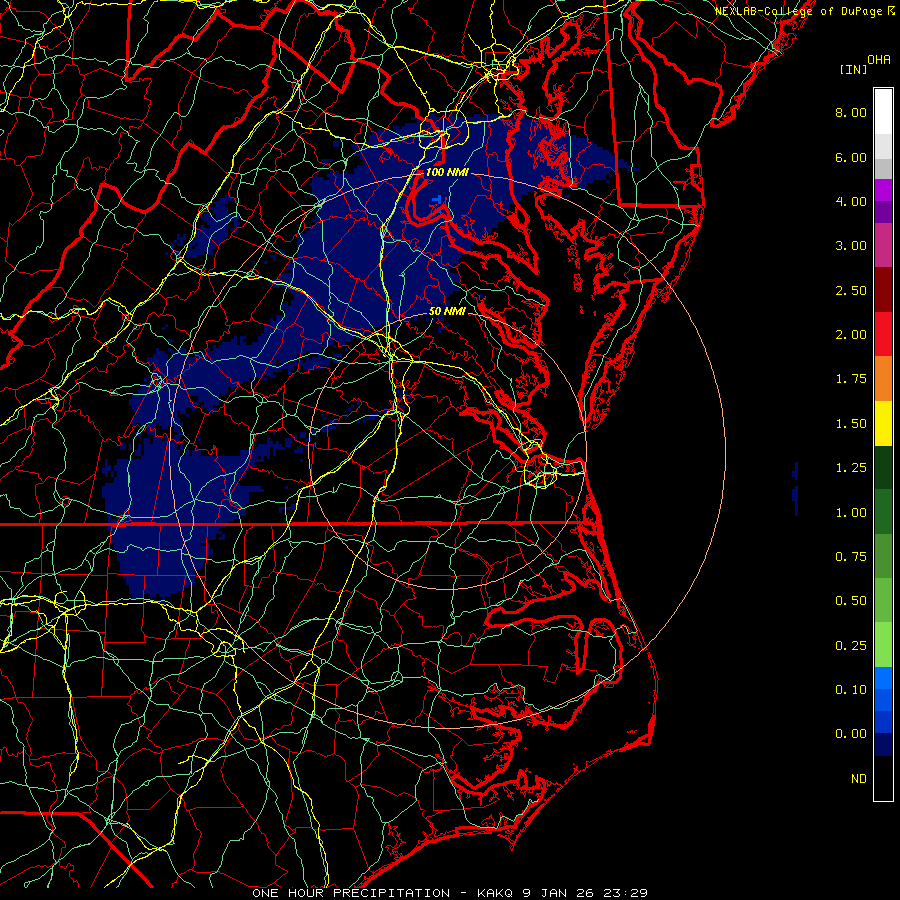The image size is (900, 900).
Task: Pick the orange 1.75 legend swatch
Action: 883,378
